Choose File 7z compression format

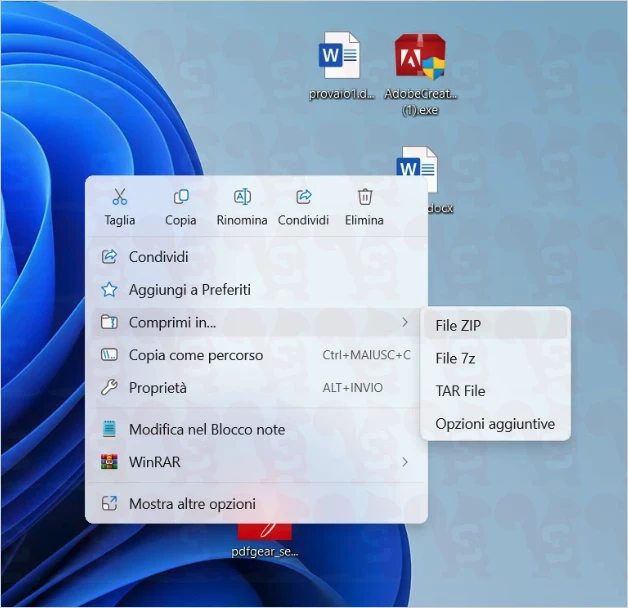click(x=455, y=358)
